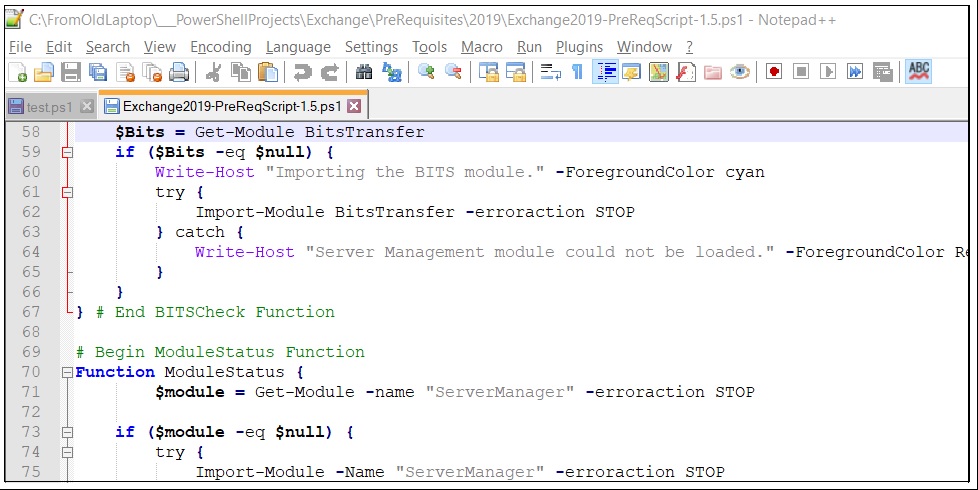The image size is (978, 490).
Task: Open the Macro menu
Action: 482,47
